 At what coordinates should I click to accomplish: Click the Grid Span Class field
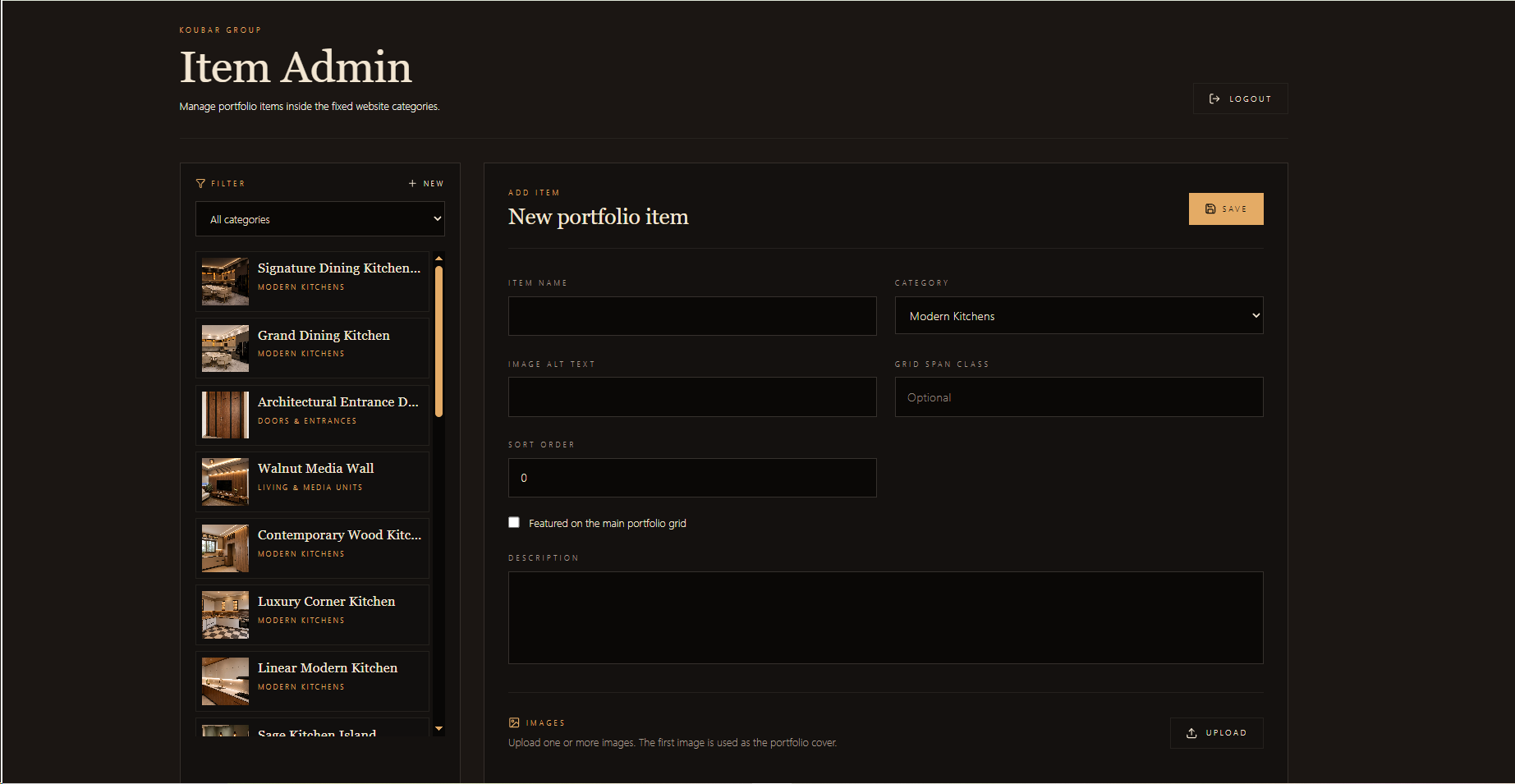1079,397
